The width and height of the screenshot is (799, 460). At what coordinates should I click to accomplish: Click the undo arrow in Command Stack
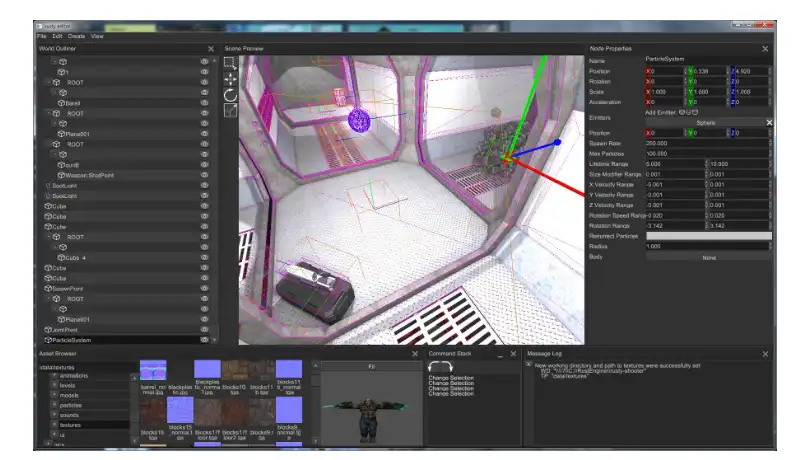(x=434, y=367)
